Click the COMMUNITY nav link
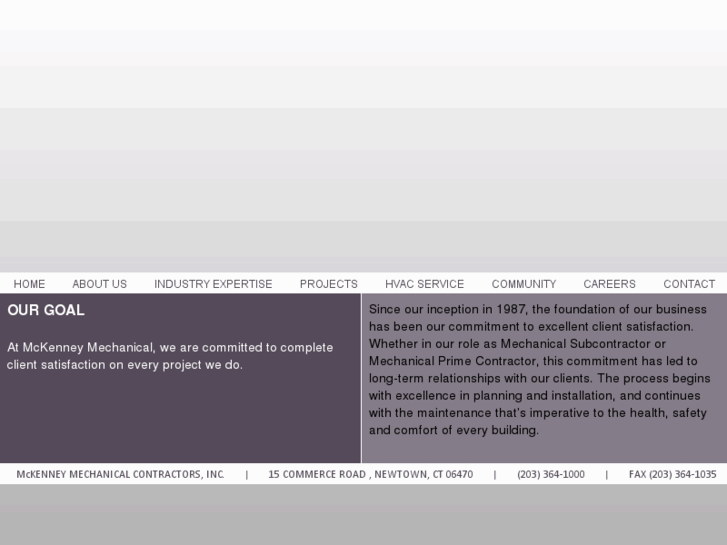727x545 pixels. tap(524, 284)
